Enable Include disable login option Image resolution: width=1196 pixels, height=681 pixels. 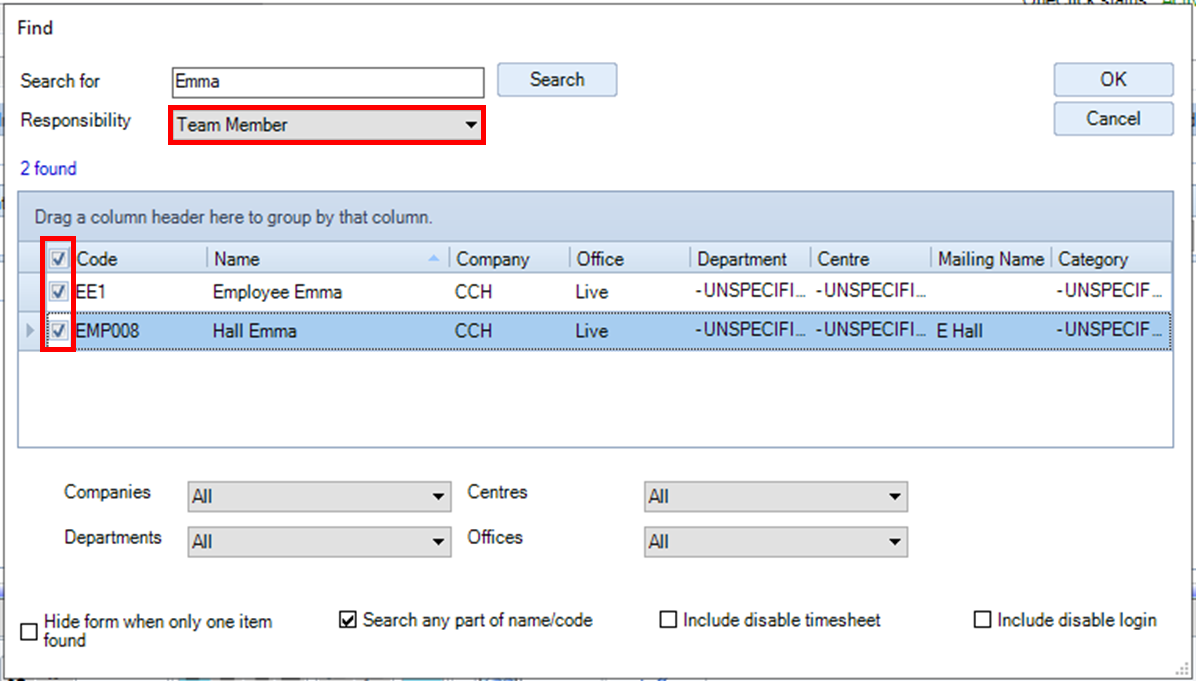point(982,620)
